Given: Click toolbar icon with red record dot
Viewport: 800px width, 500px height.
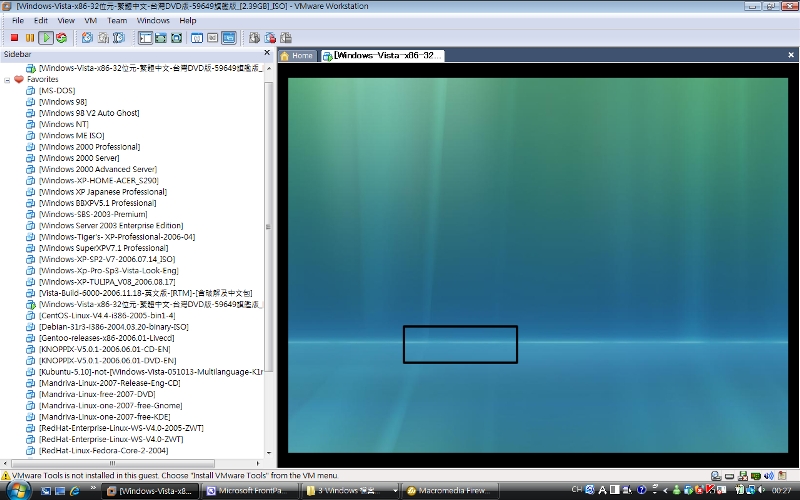Looking at the screenshot, I should [x=270, y=38].
